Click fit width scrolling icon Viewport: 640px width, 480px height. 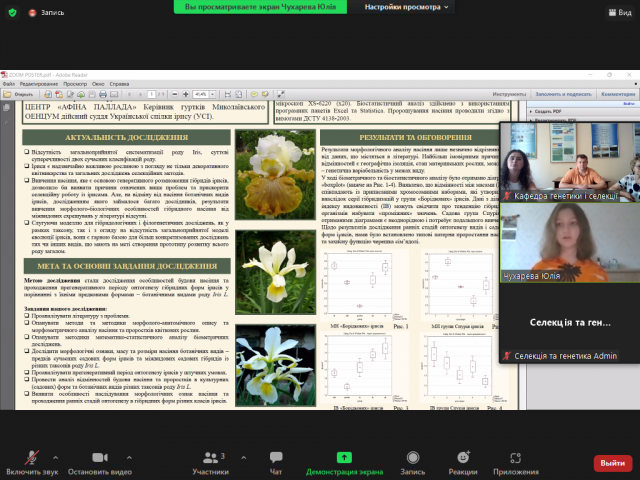click(x=228, y=94)
